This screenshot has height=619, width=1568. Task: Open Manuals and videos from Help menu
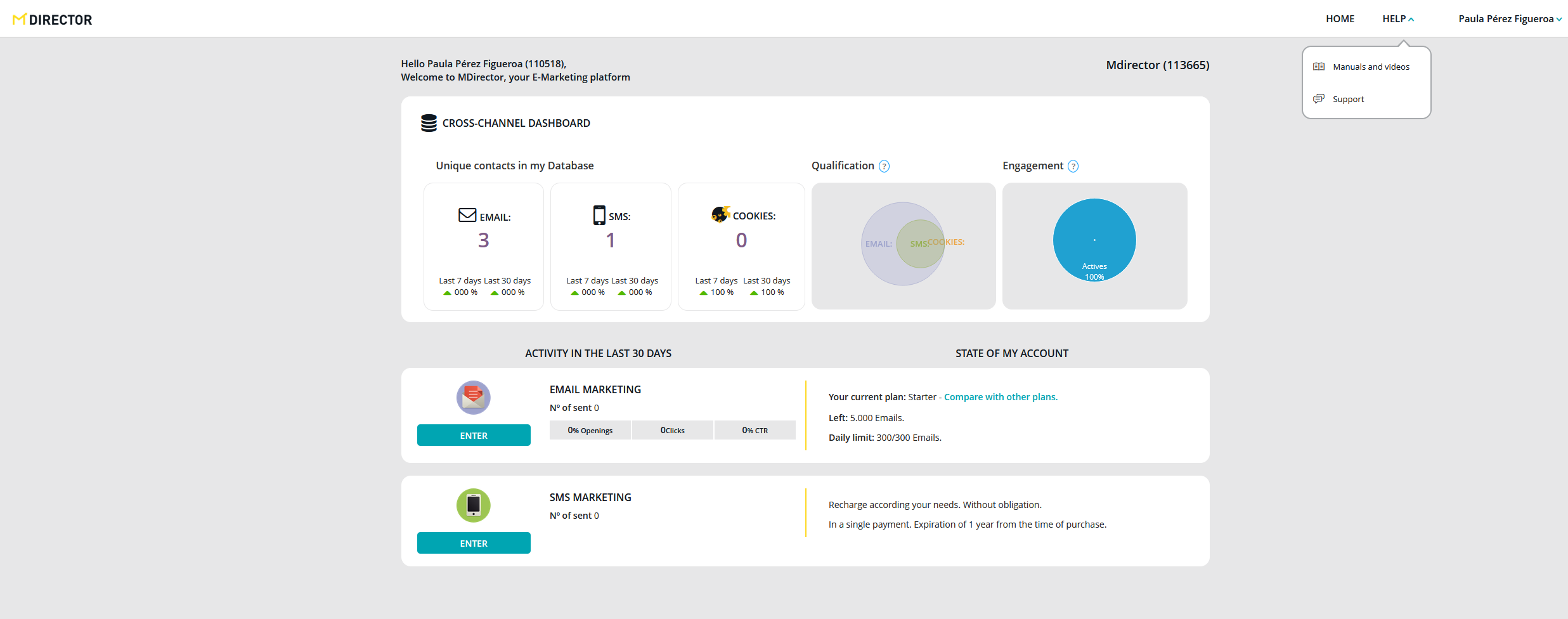coord(1371,67)
